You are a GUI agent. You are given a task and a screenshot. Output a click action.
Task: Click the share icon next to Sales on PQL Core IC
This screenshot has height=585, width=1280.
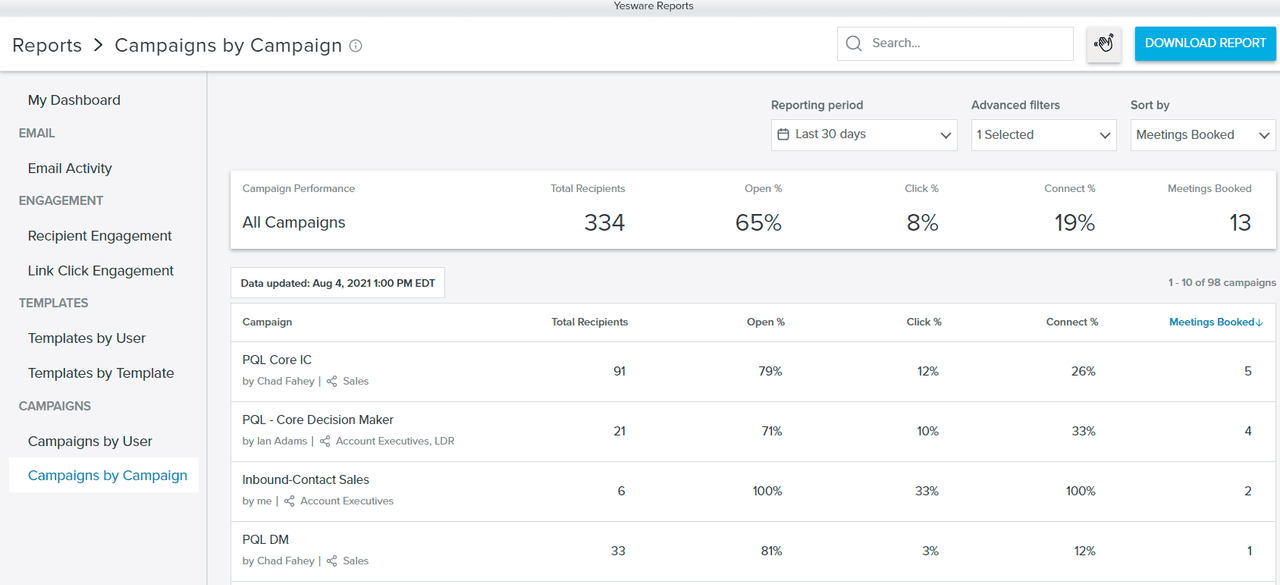pos(333,381)
